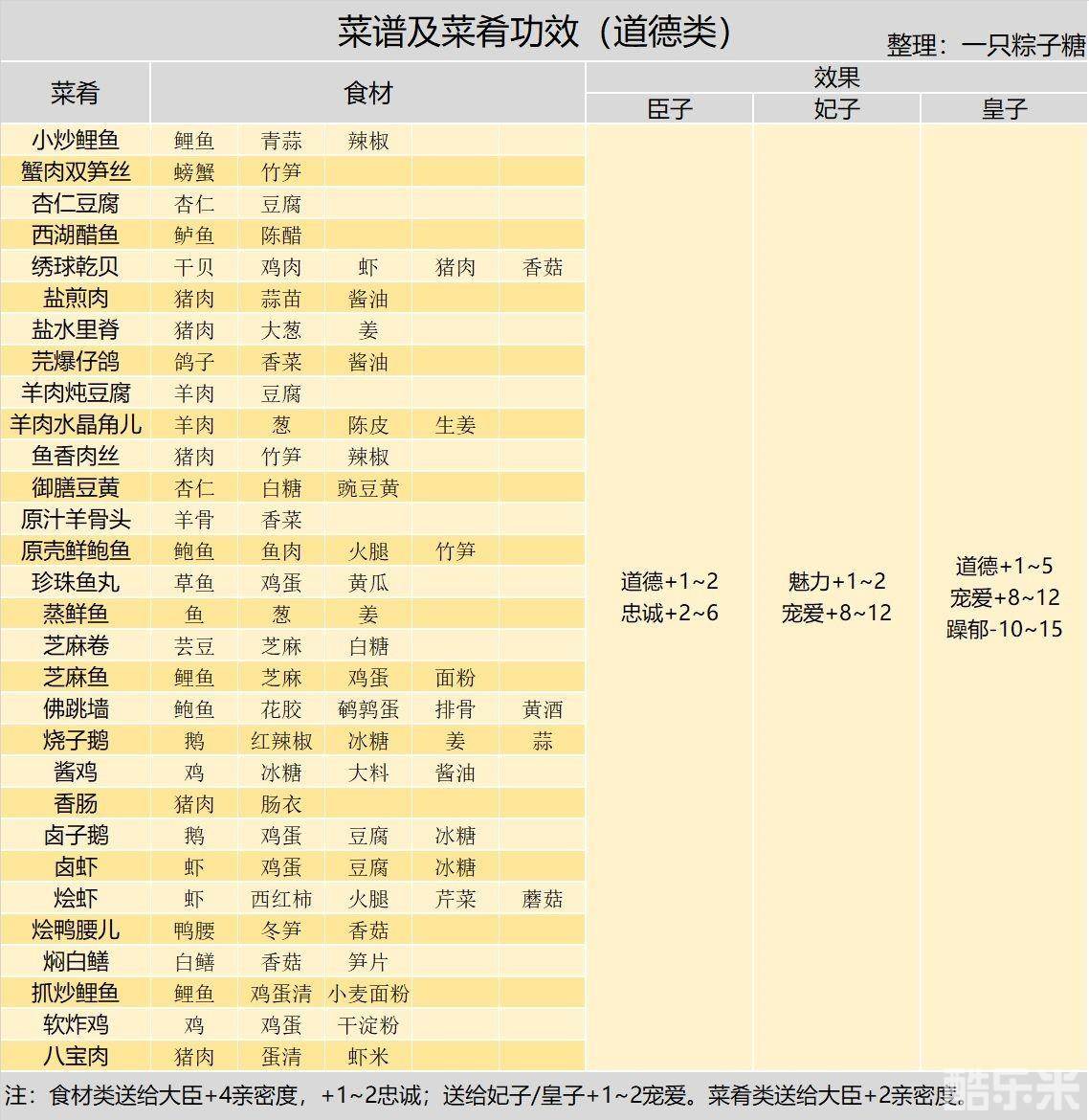Select the 食材 column header
Image resolution: width=1089 pixels, height=1120 pixels.
[367, 93]
